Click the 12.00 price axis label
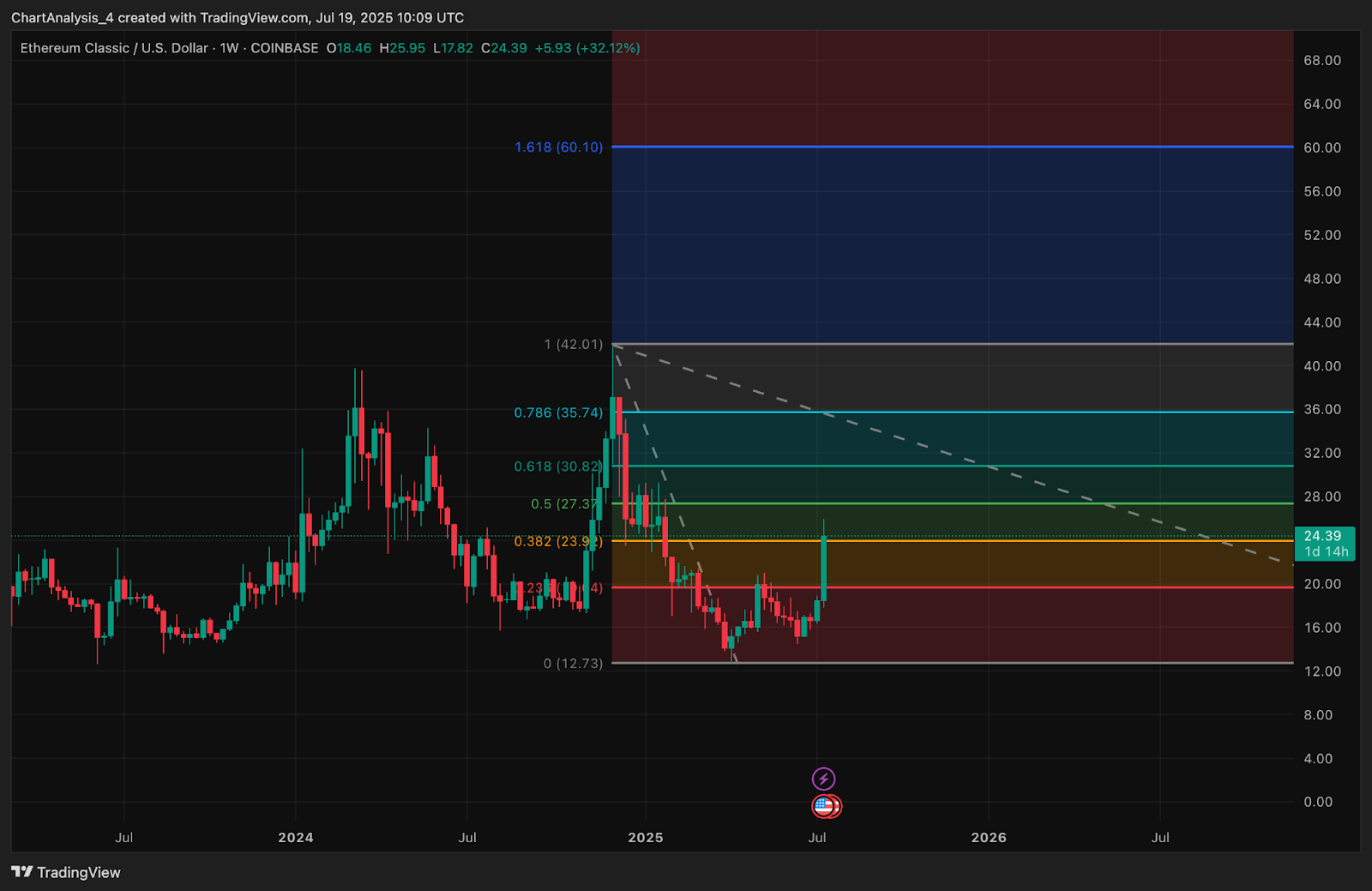This screenshot has height=891, width=1372. coord(1322,671)
